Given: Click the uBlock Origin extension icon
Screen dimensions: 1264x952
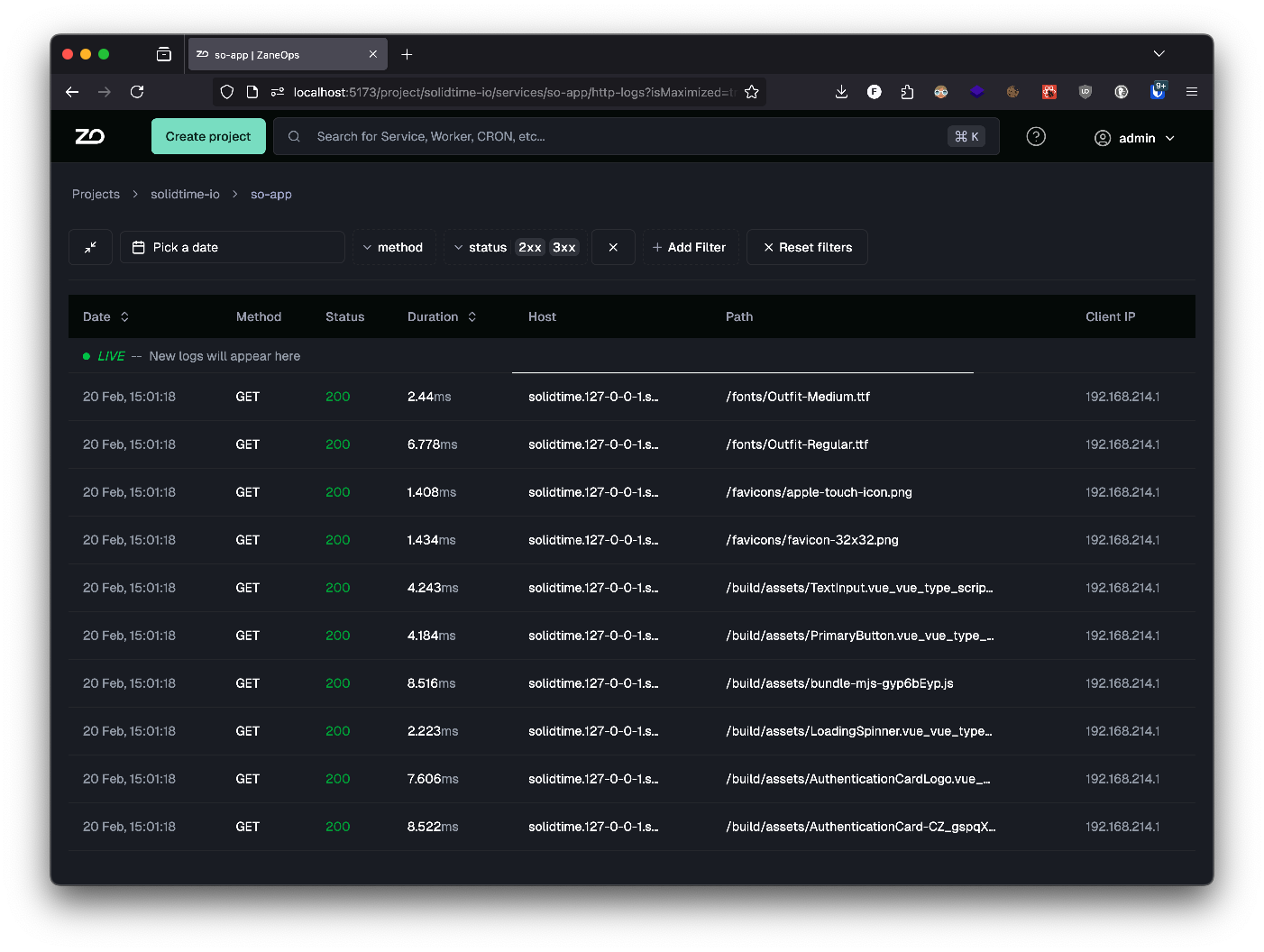Looking at the screenshot, I should click(1085, 92).
